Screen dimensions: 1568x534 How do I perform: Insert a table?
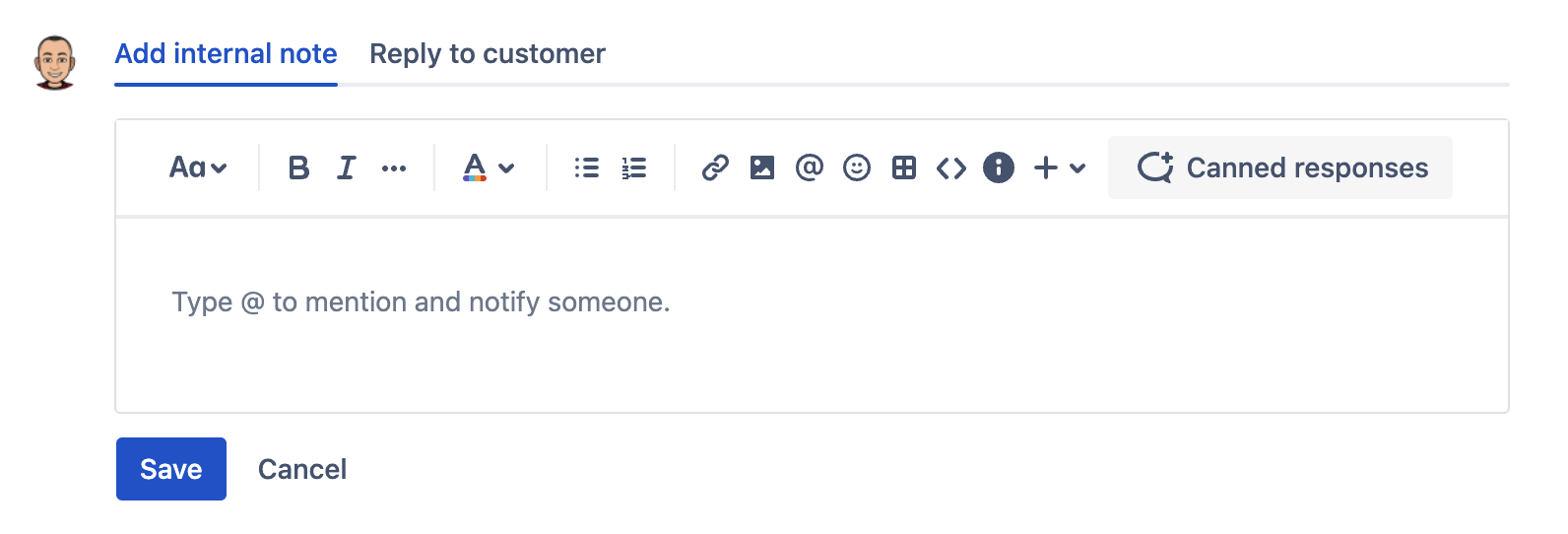904,168
